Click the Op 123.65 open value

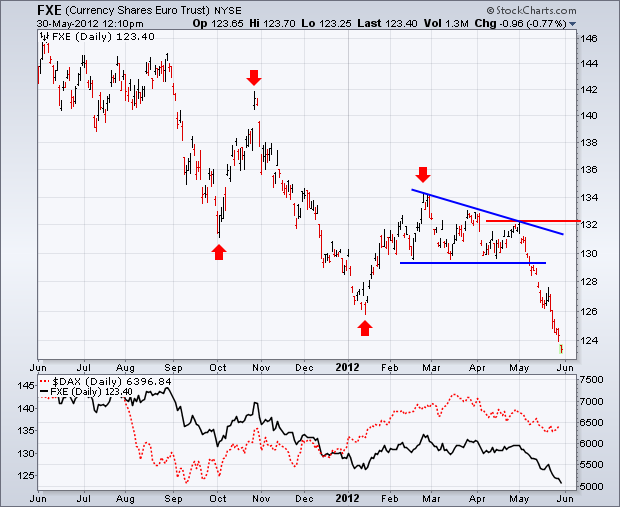pyautogui.click(x=218, y=24)
